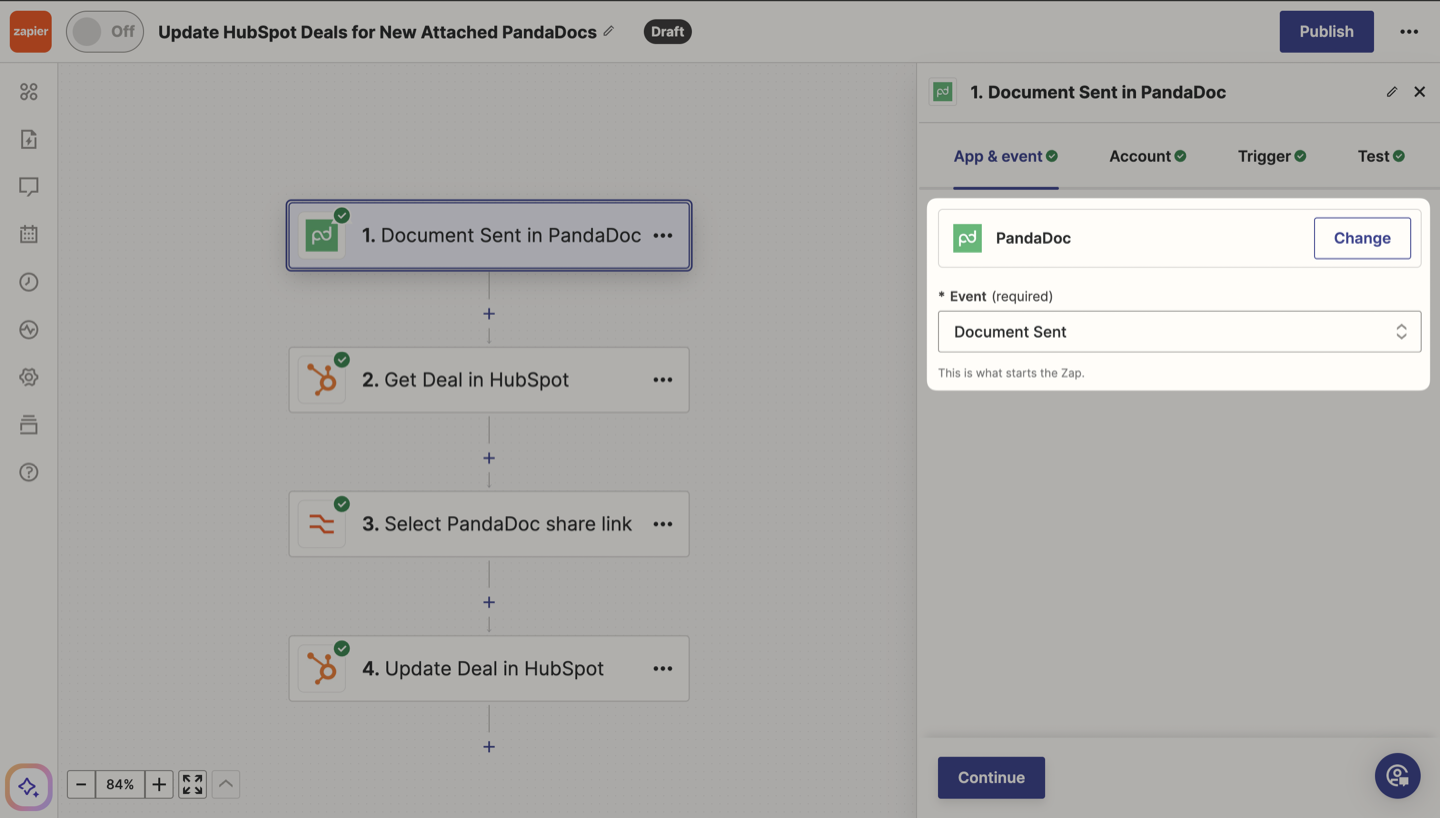Open the Zap history clock icon

click(x=29, y=282)
